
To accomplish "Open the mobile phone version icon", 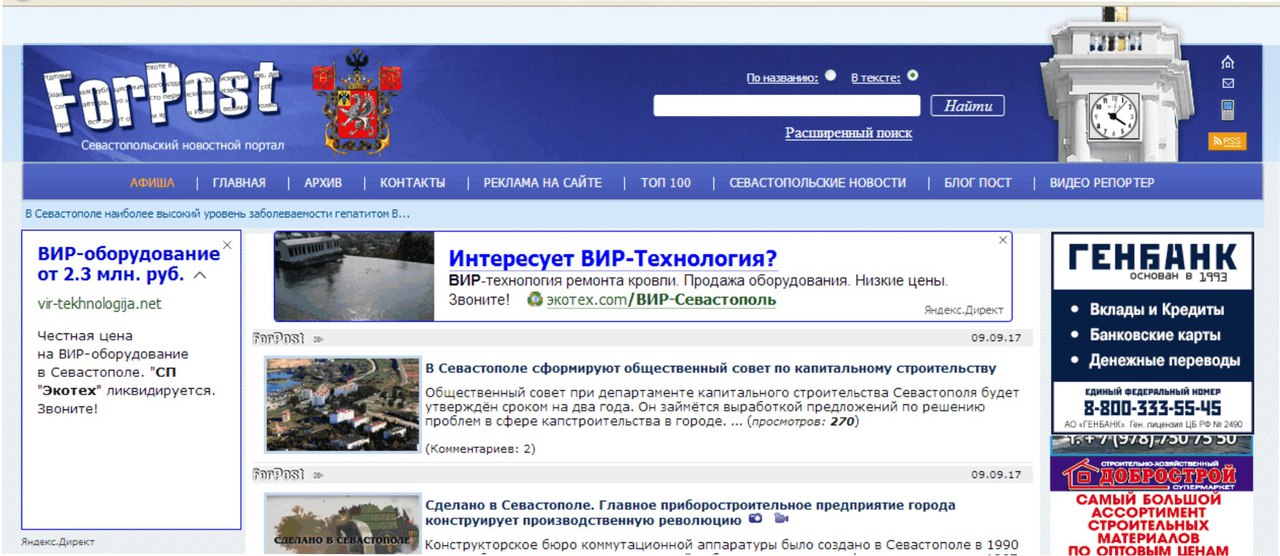I will click(x=1228, y=109).
